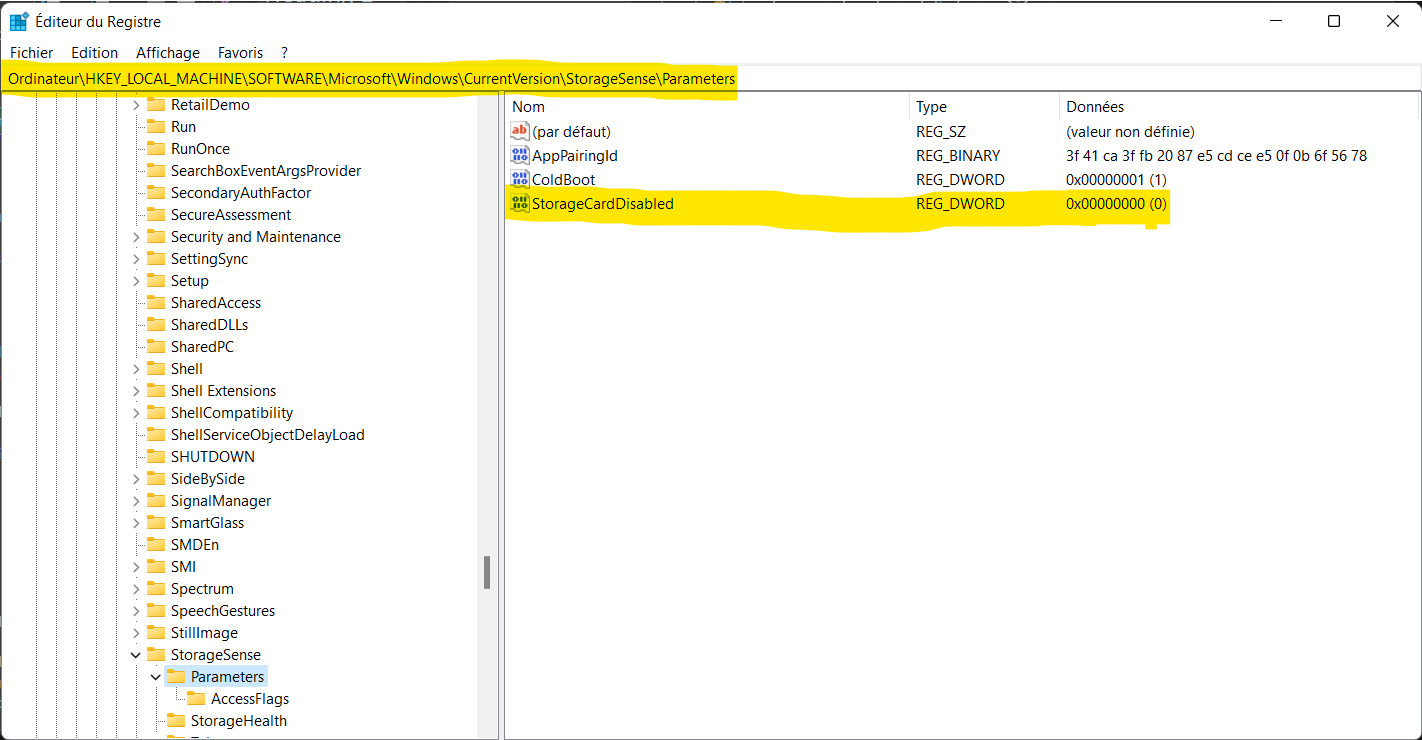Select the SearchBoxEventArgsProvider key

tap(266, 170)
